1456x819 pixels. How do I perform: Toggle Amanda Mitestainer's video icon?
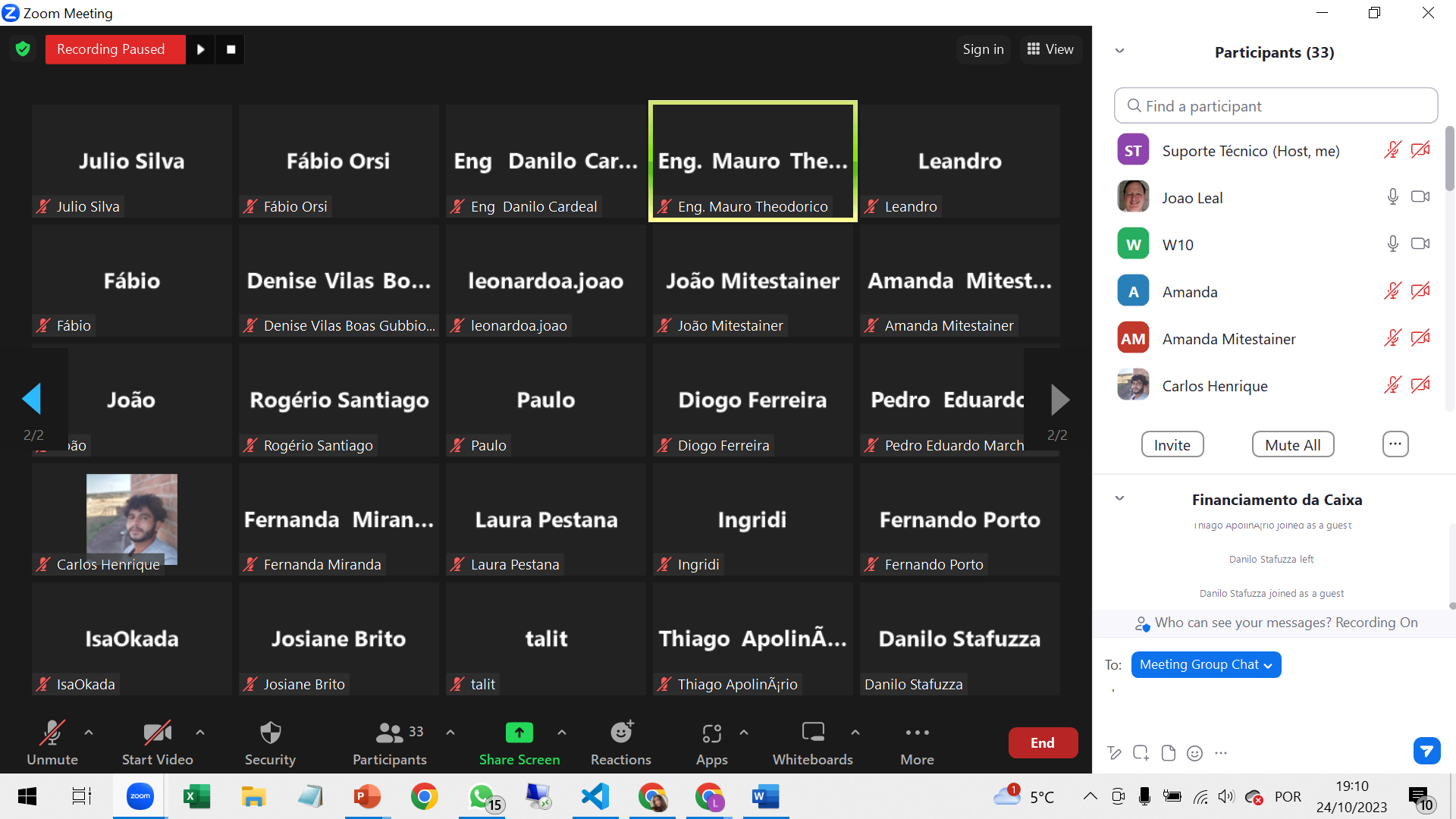click(x=1420, y=338)
